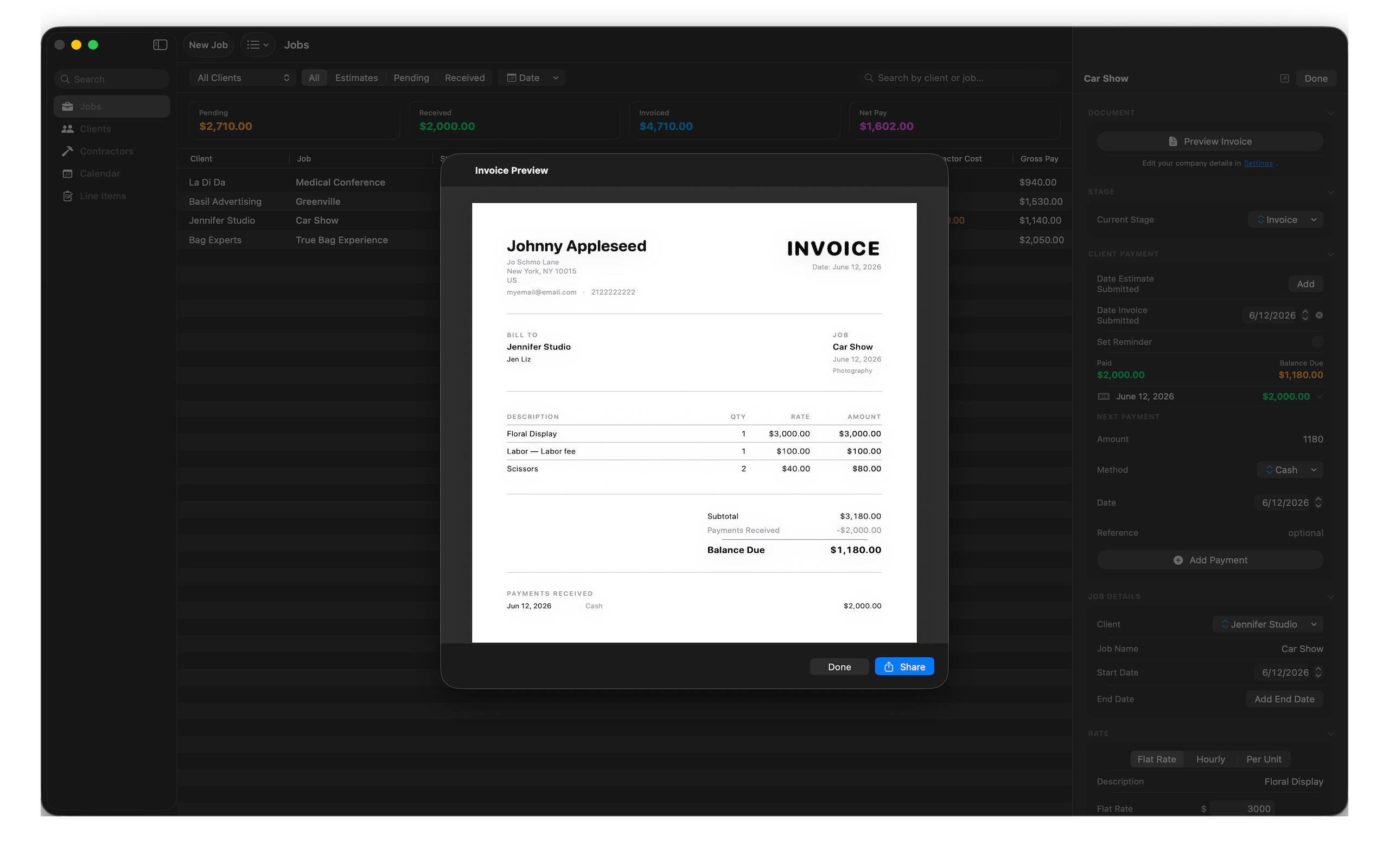Click the Add Payment button
1389x868 pixels.
(x=1210, y=560)
